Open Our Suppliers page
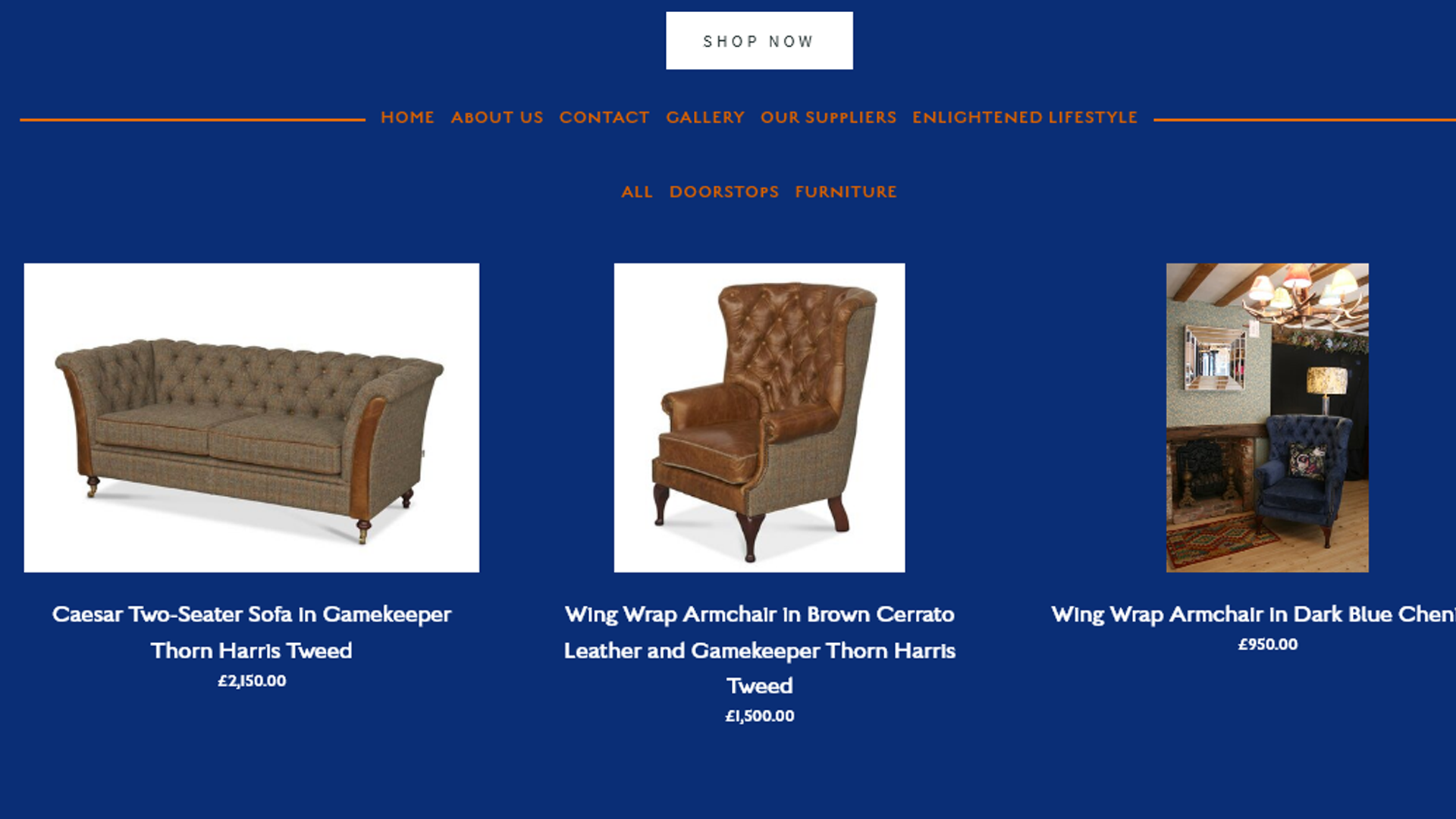This screenshot has width=1456, height=819. tap(828, 118)
